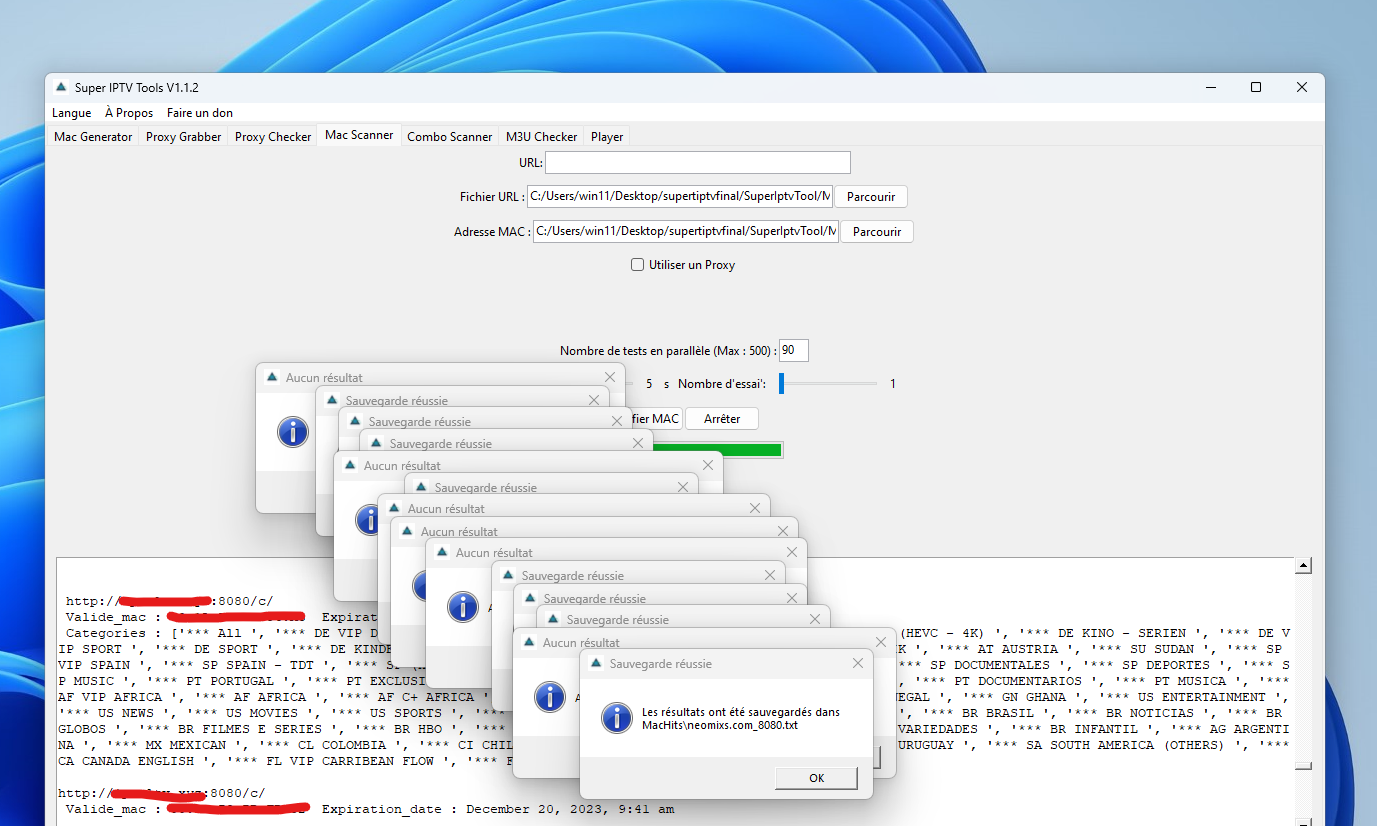1377x826 pixels.
Task: Open the À Propos menu
Action: pos(129,113)
